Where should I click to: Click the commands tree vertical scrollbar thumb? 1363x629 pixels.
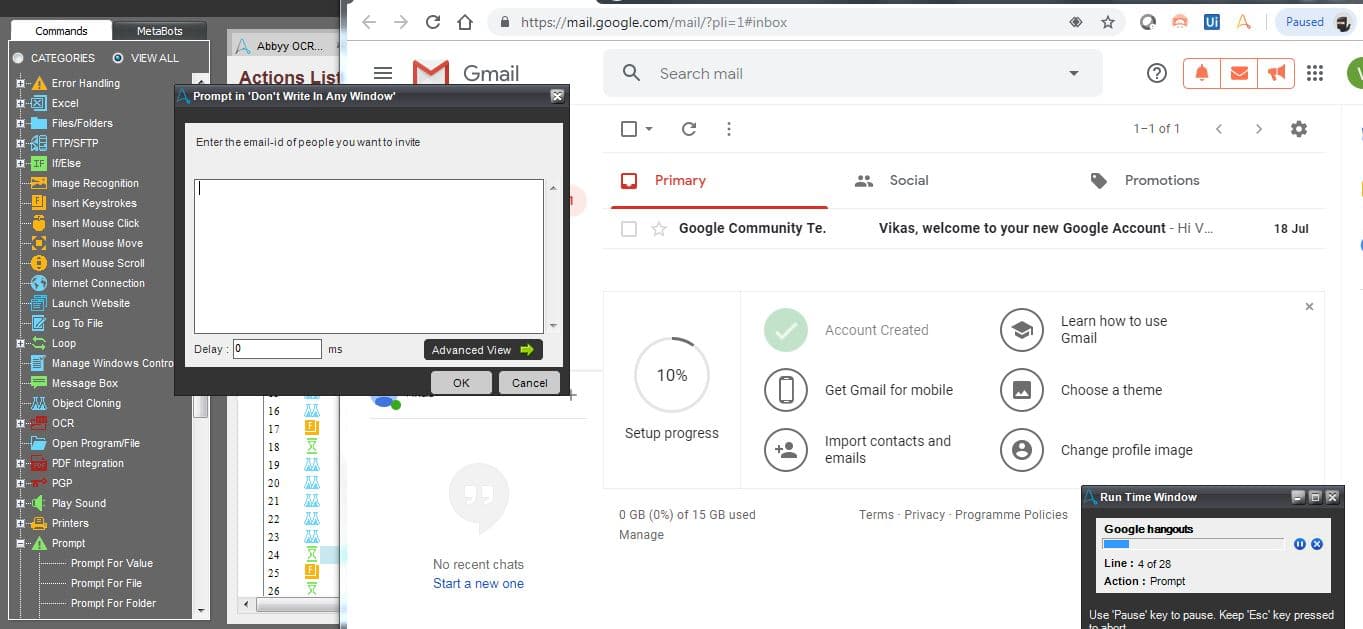[x=201, y=405]
